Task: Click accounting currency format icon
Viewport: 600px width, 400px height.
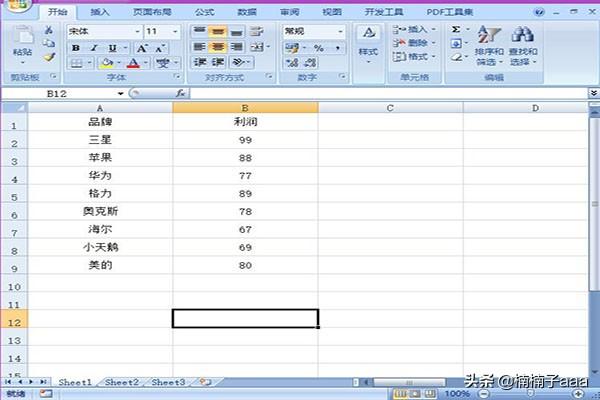Action: point(292,48)
